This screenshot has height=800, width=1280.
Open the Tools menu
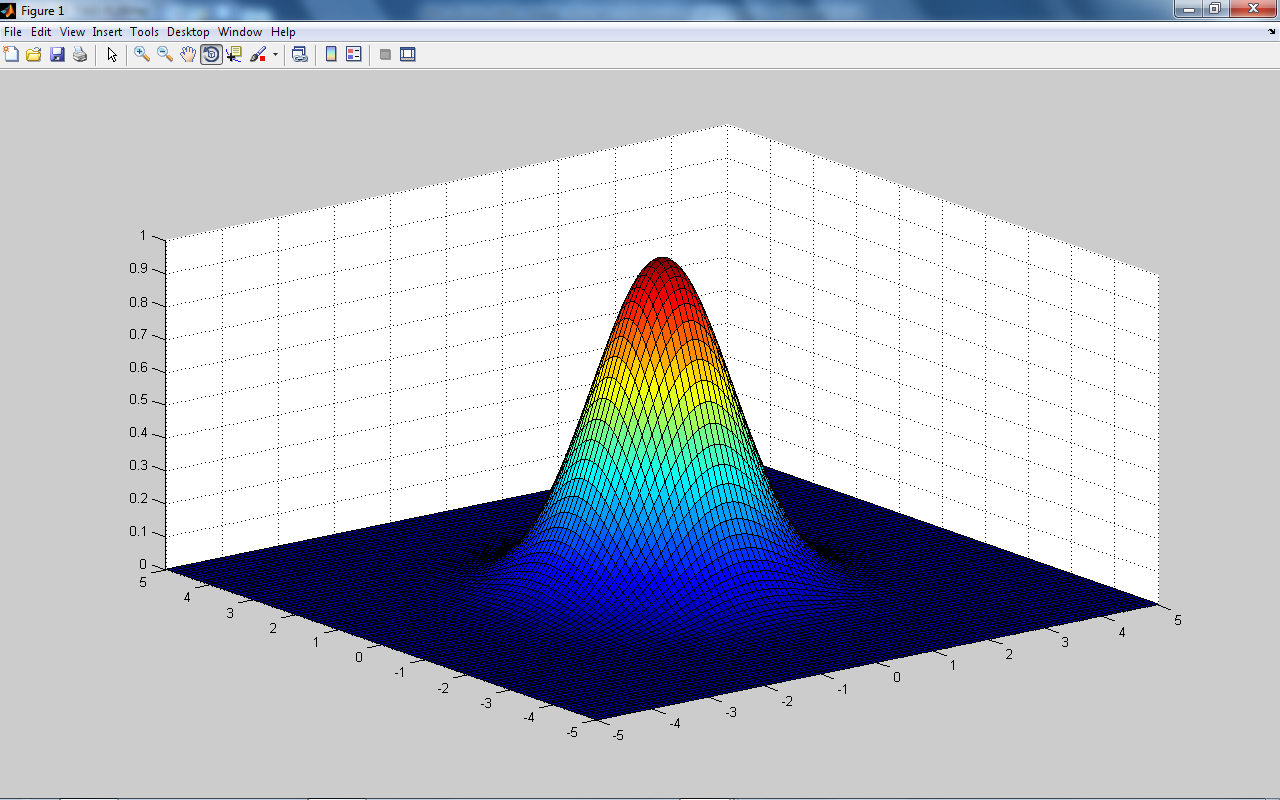pos(145,32)
